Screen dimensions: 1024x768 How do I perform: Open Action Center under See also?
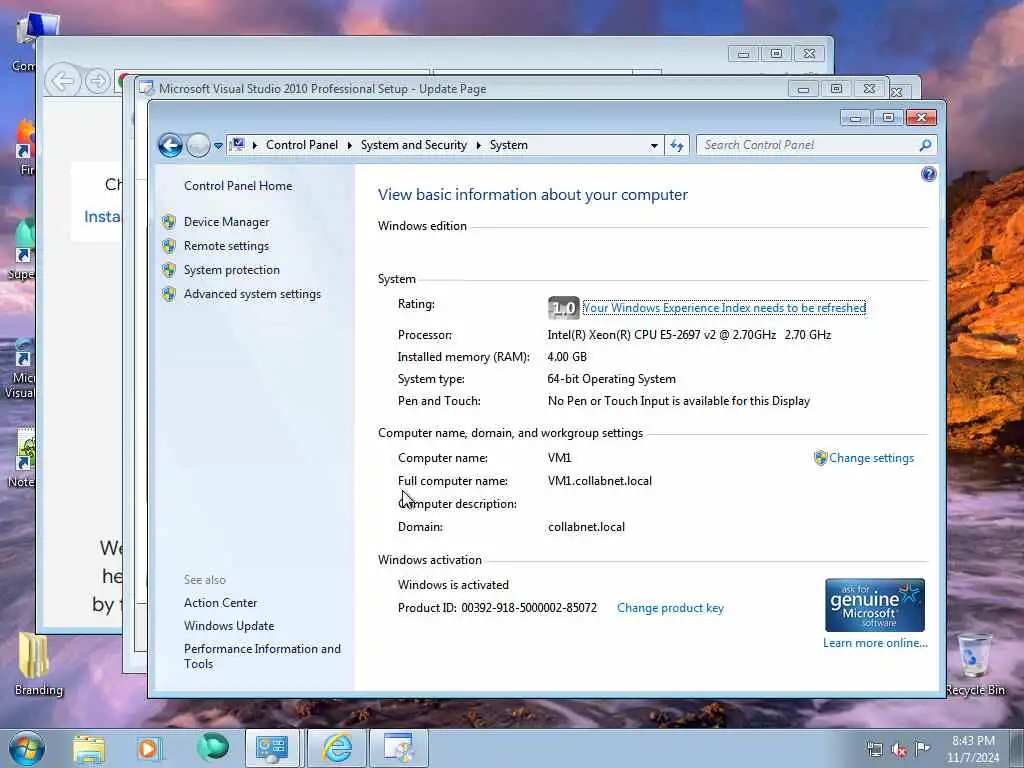coord(220,603)
